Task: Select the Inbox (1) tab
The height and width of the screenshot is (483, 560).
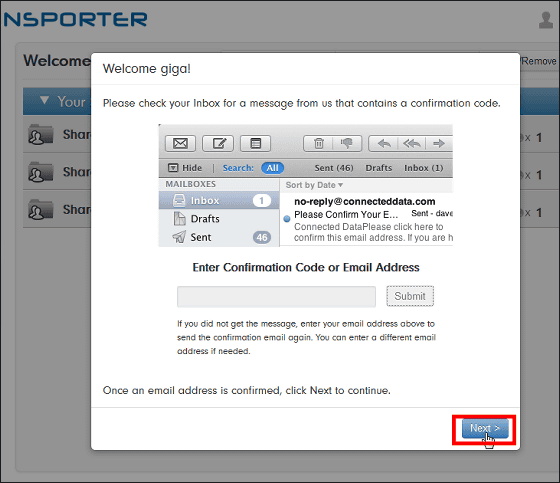Action: (x=424, y=168)
